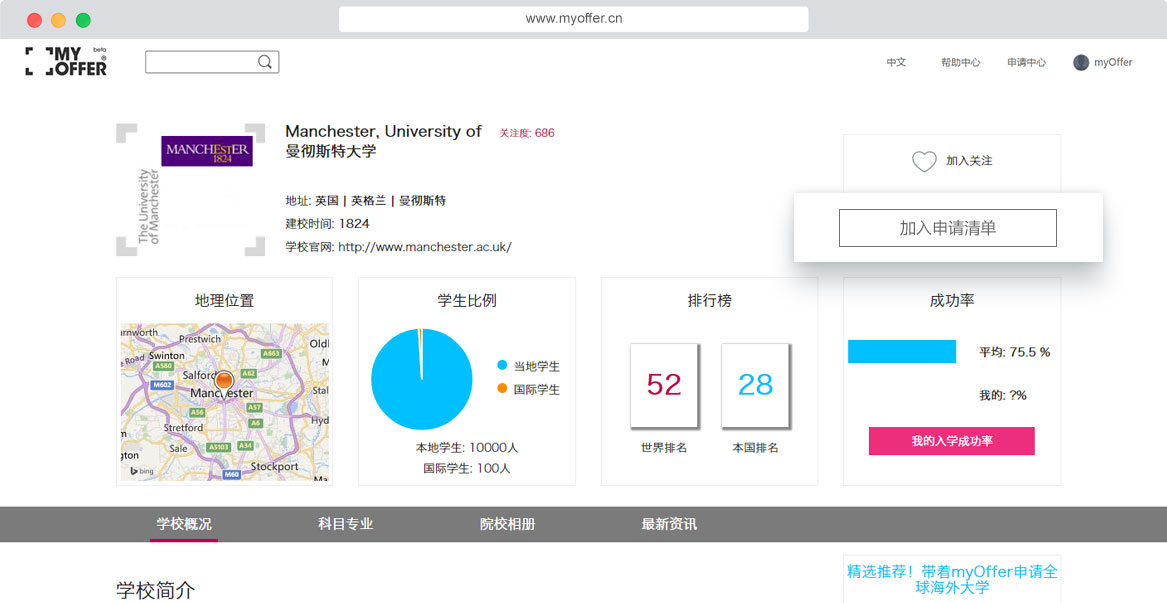The width and height of the screenshot is (1167, 603).
Task: Click the orange 国际学生 legend dot
Action: tap(502, 389)
